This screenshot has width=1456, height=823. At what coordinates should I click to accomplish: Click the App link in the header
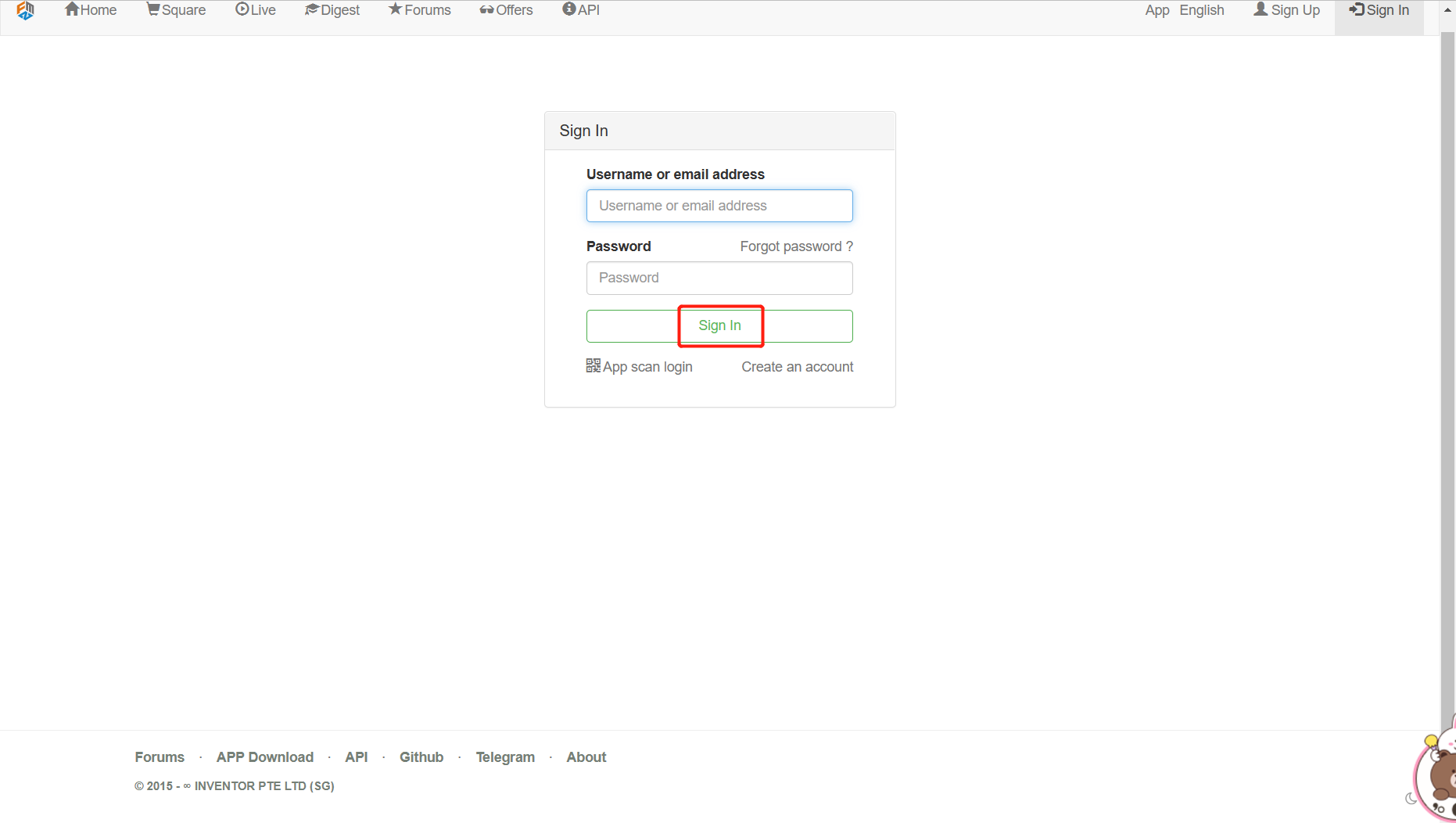[1157, 10]
